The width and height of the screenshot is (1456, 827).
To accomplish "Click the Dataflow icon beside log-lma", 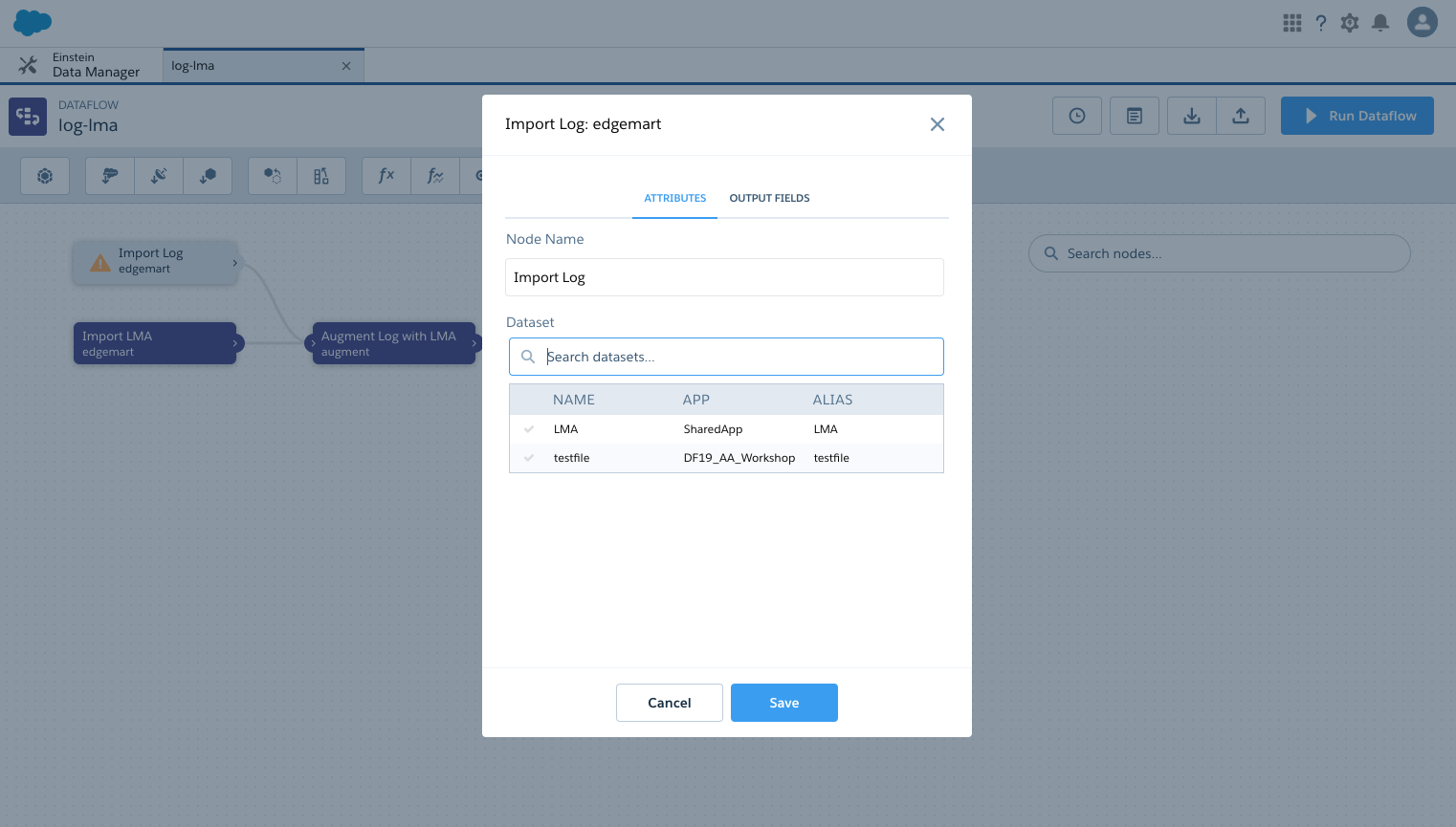I will pyautogui.click(x=28, y=117).
